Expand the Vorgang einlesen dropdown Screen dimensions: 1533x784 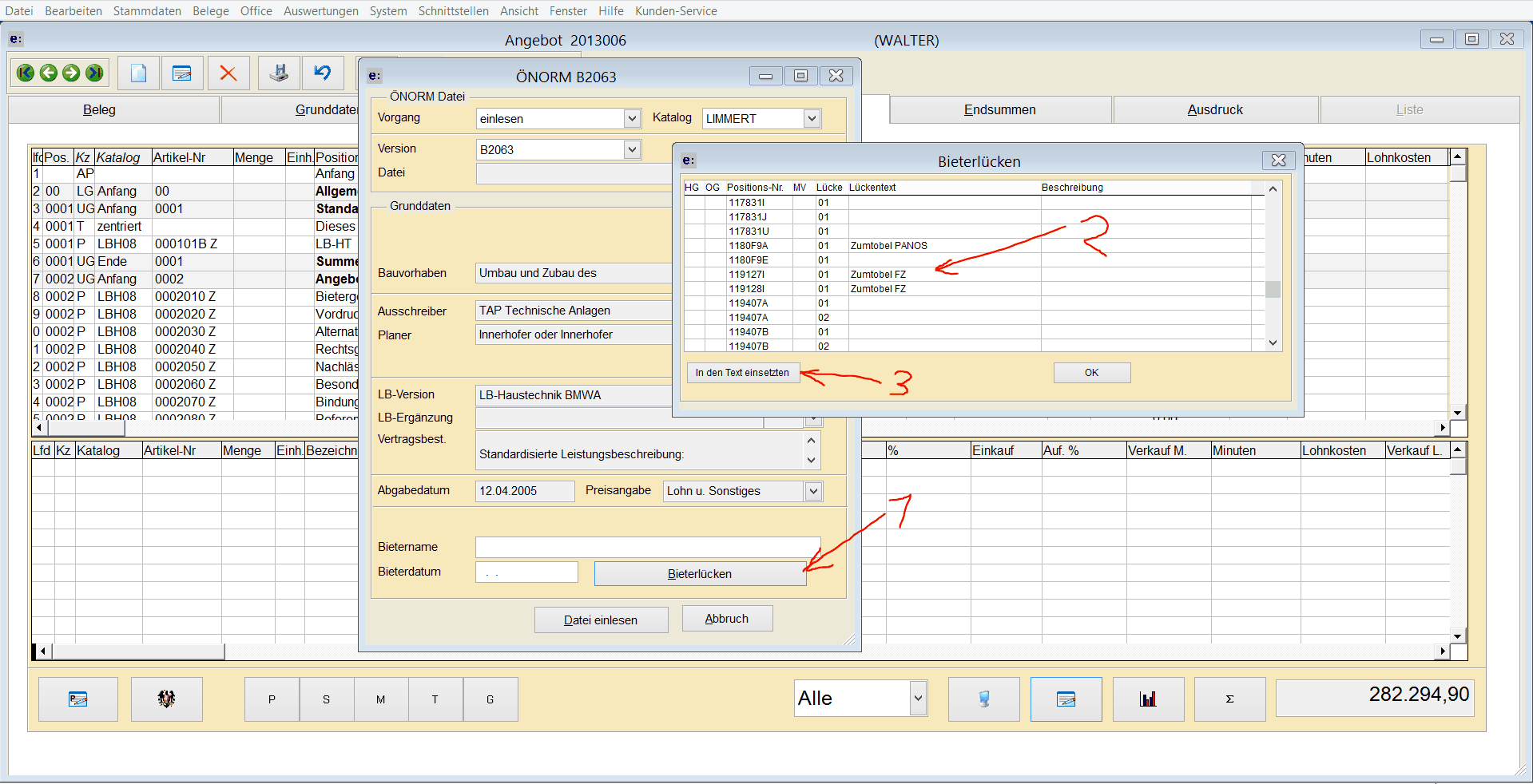[x=632, y=118]
